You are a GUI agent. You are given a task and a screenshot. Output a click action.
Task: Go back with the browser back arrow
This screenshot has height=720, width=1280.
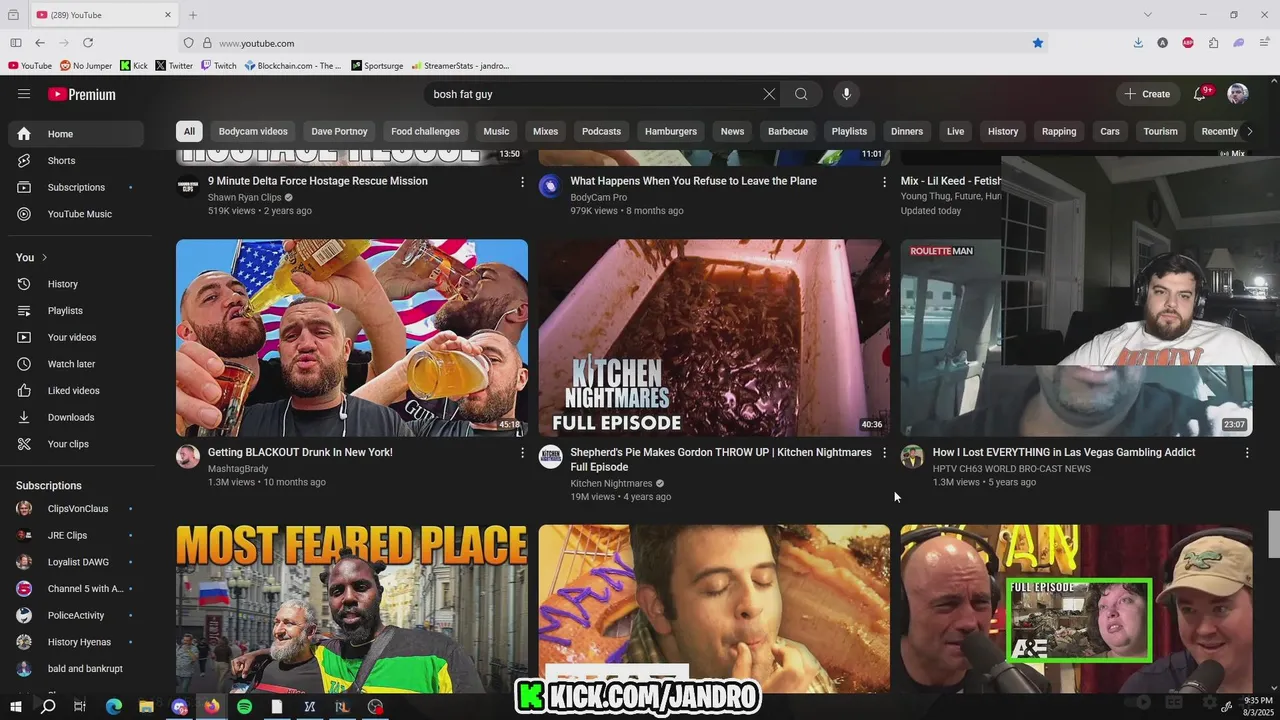(40, 43)
